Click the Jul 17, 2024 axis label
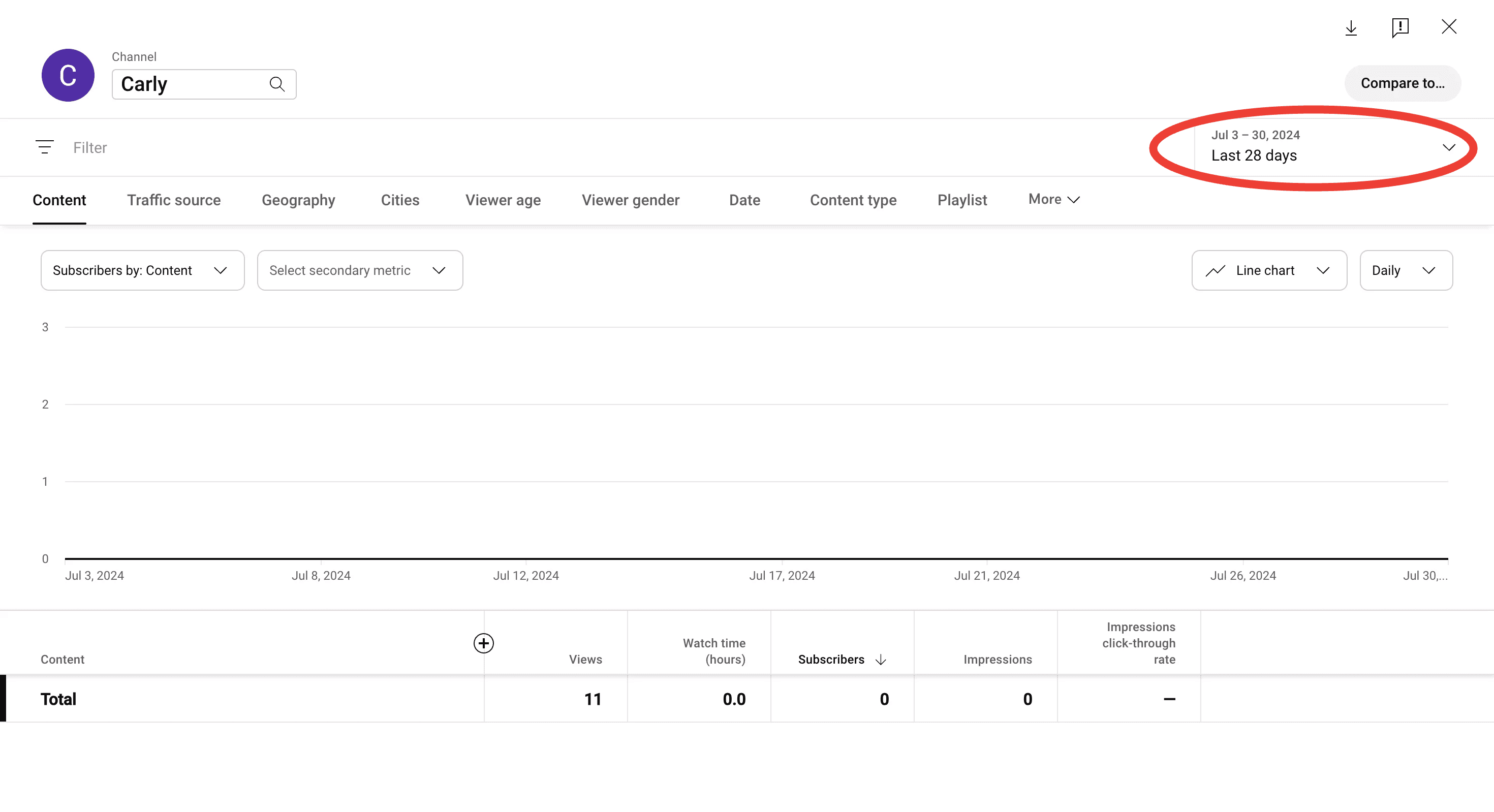This screenshot has height=812, width=1494. coord(782,575)
